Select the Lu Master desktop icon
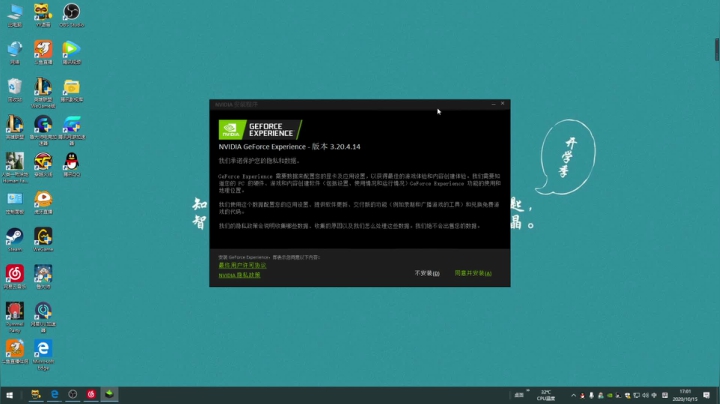 [43, 277]
